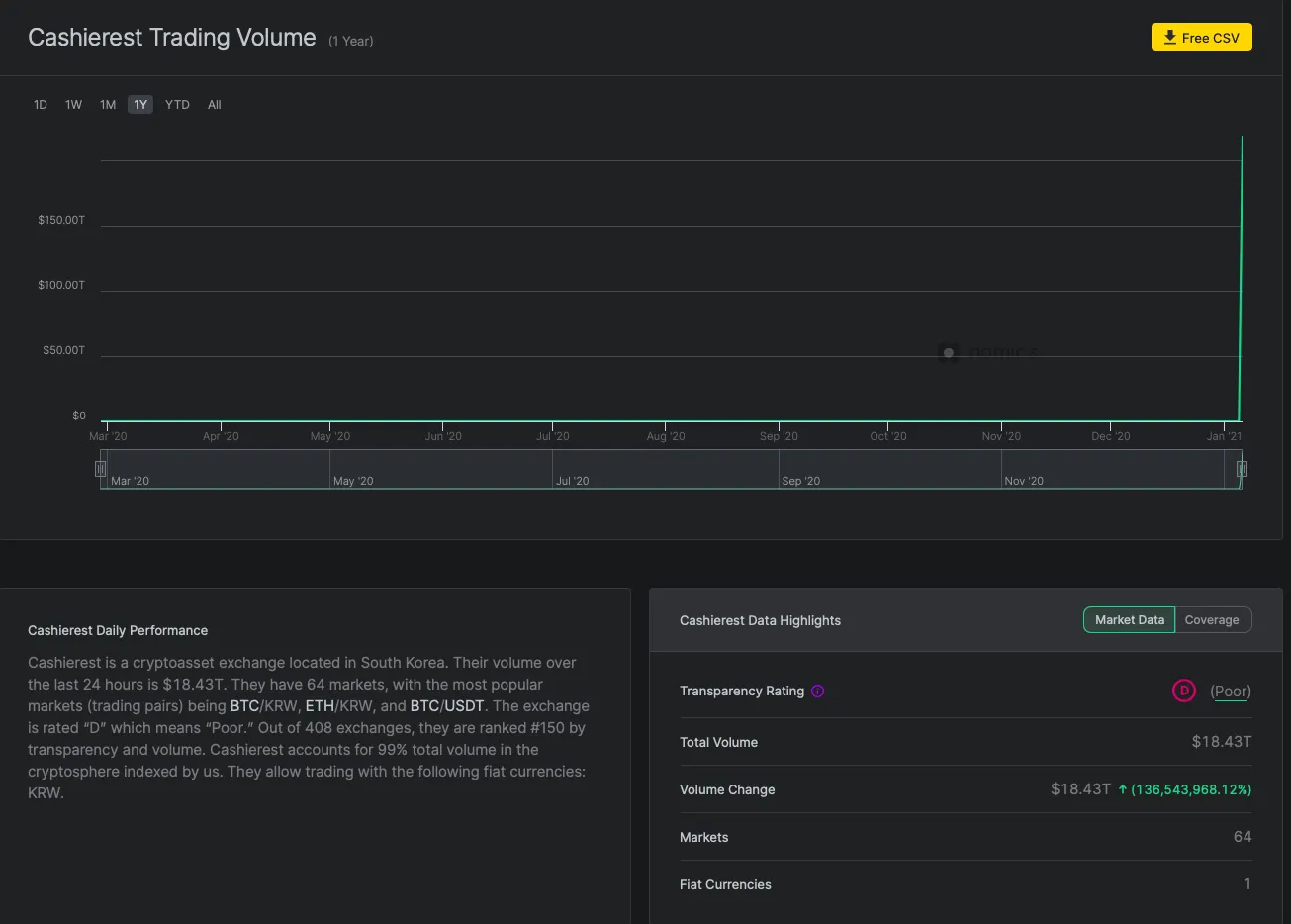Select the 1W time range

[74, 105]
